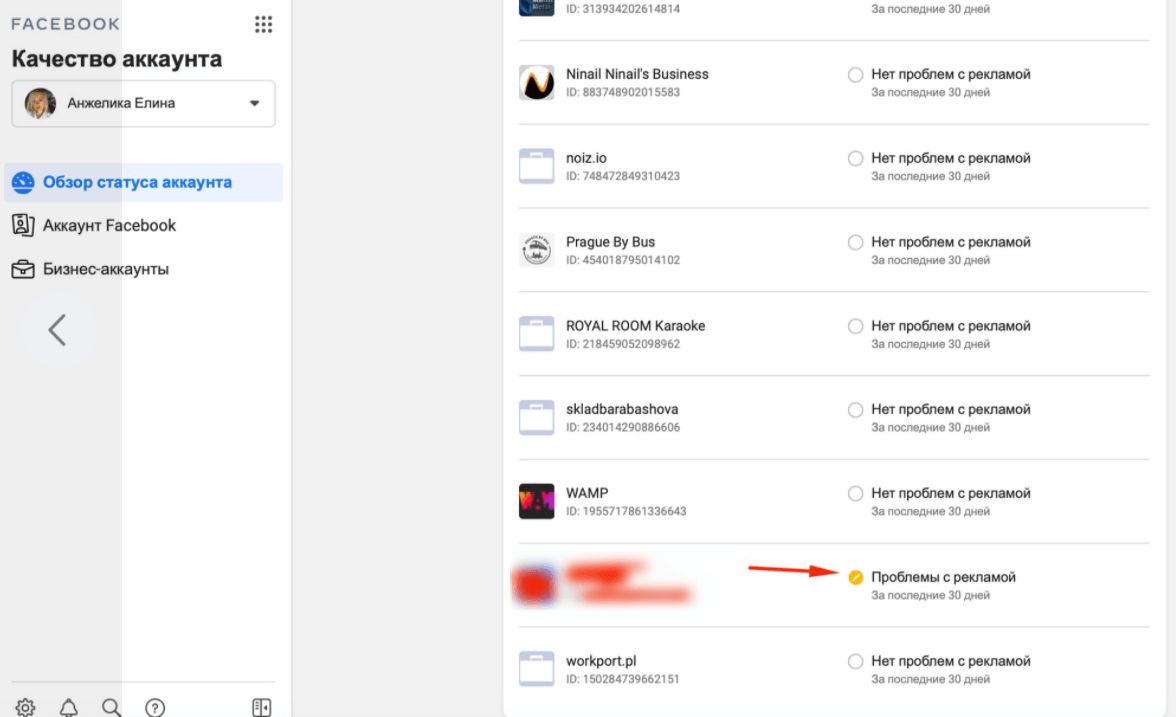Open noiz.io business account
The image size is (1176, 717).
point(586,158)
